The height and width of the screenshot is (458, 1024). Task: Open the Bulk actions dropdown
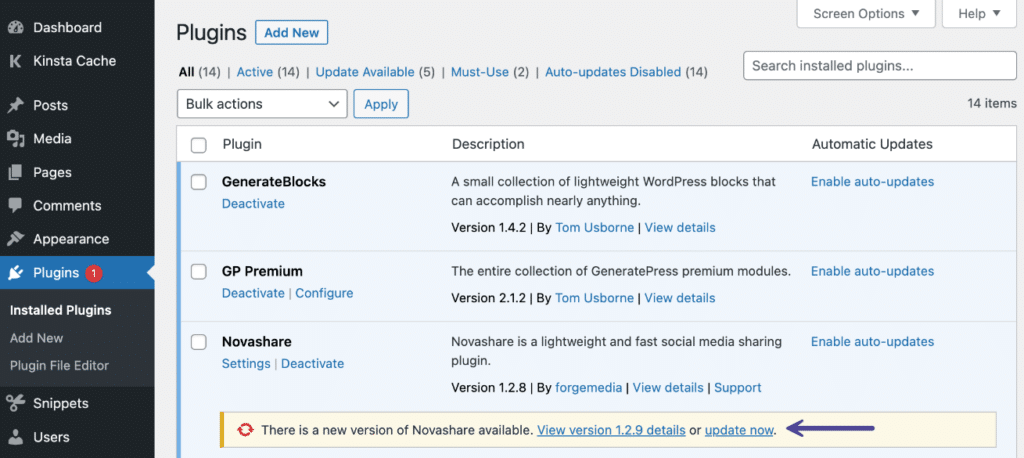[262, 104]
